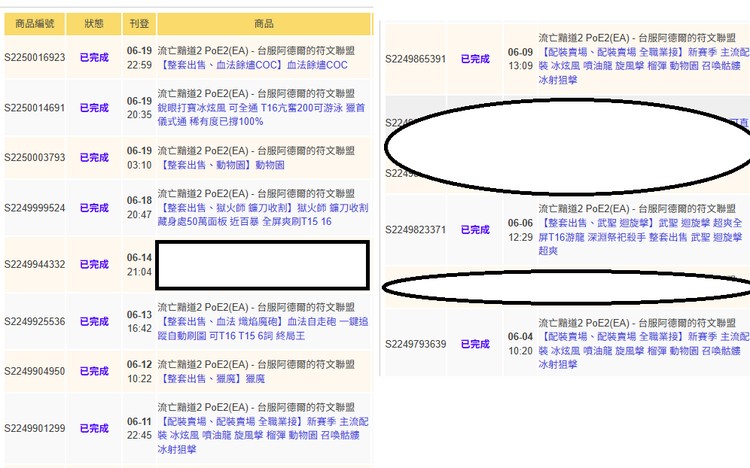The height and width of the screenshot is (468, 750).
Task: Click the date 06-19 20:35
Action: (x=139, y=108)
